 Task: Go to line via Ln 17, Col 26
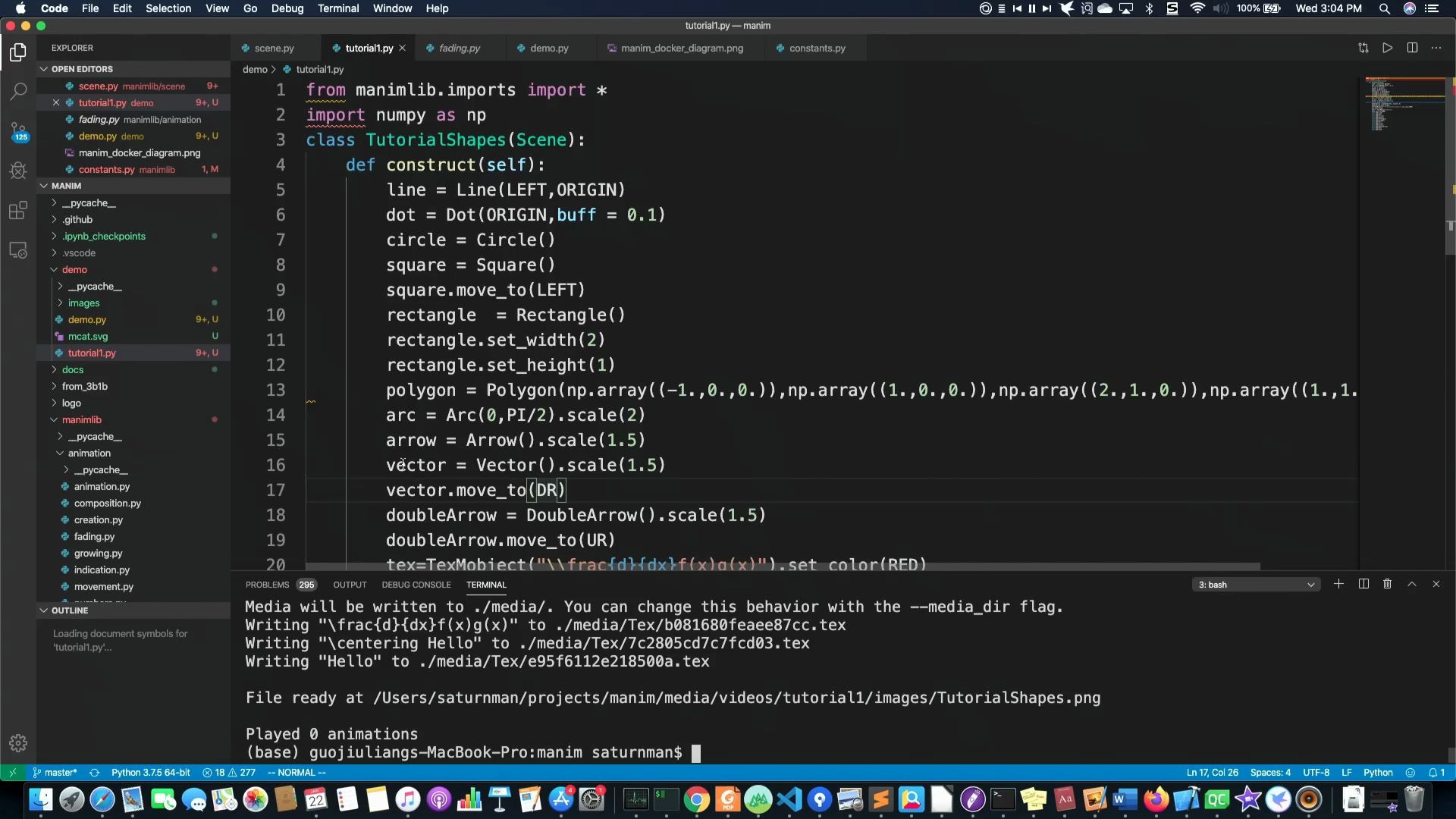1212,773
